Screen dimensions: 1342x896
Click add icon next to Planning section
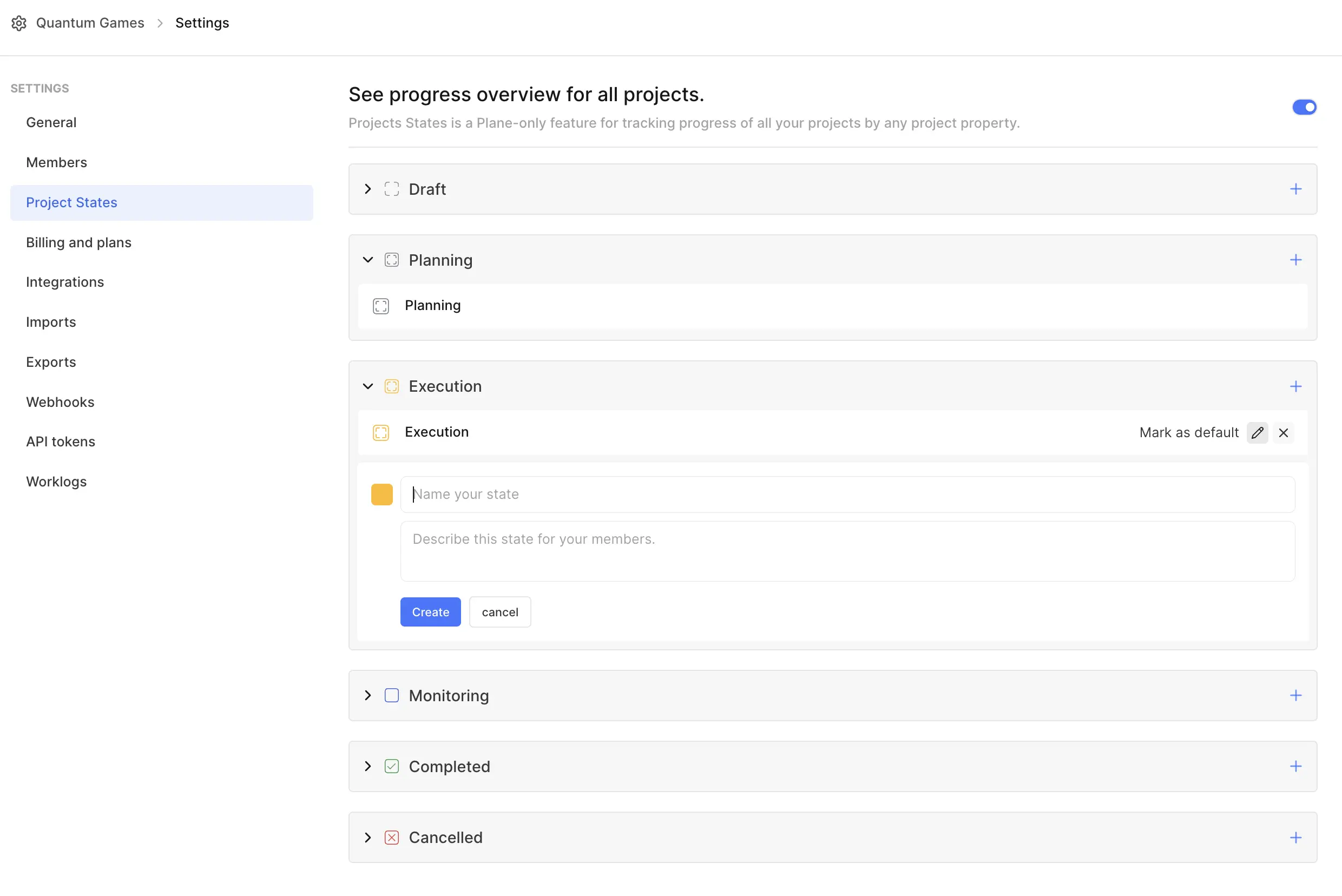point(1296,260)
